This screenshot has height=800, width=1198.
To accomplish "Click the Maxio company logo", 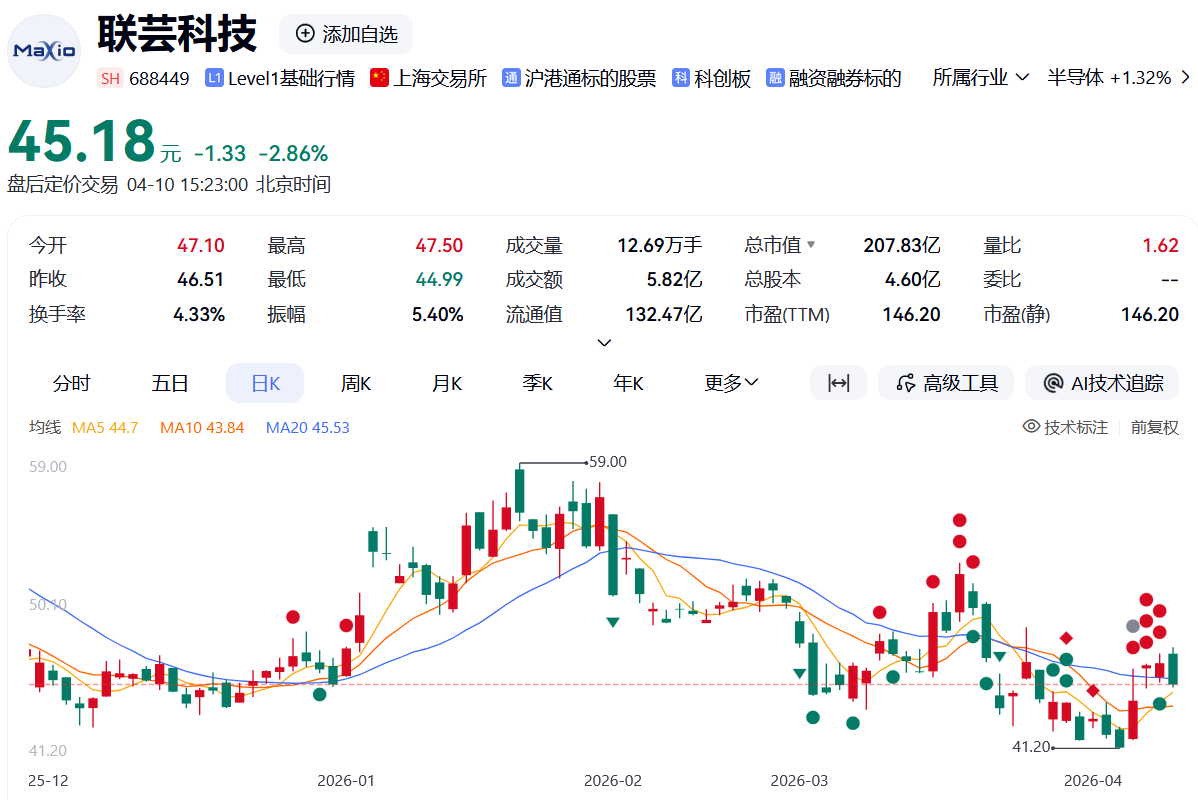I will [43, 50].
